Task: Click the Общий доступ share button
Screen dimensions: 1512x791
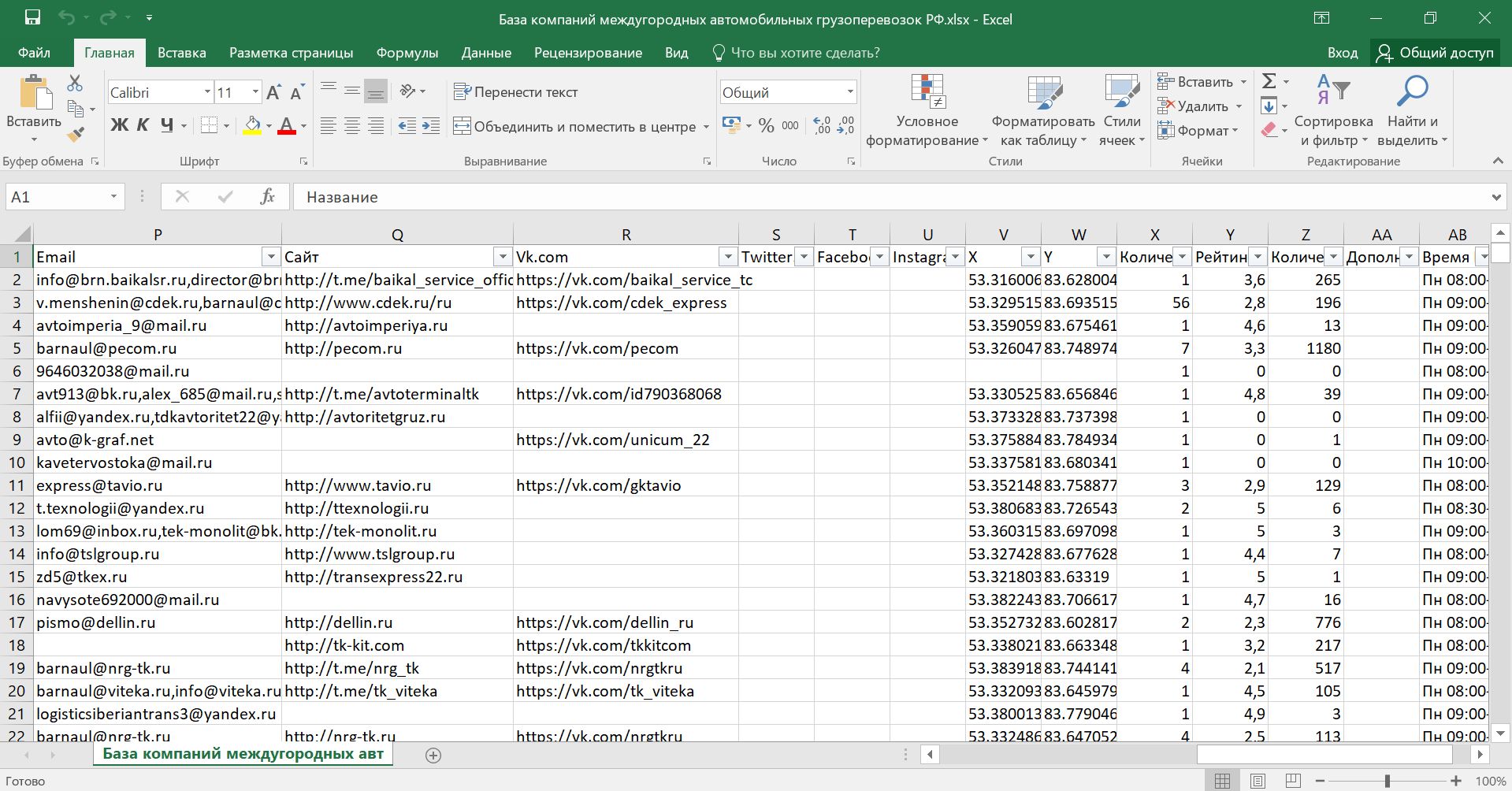Action: 1435,53
